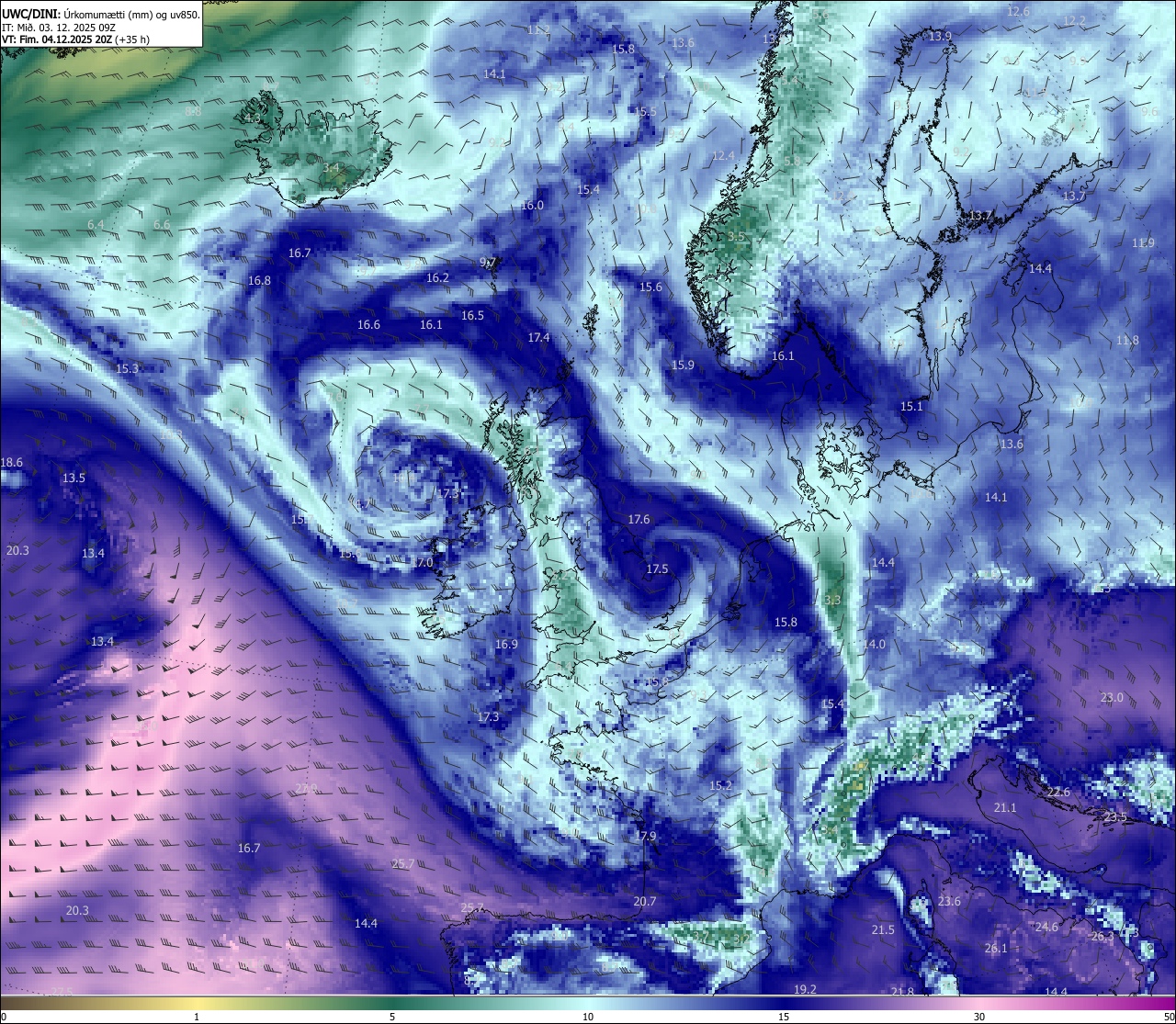Click the "50" tick label on the color scale
Viewport: 1176px width, 1024px height.
[1169, 1017]
